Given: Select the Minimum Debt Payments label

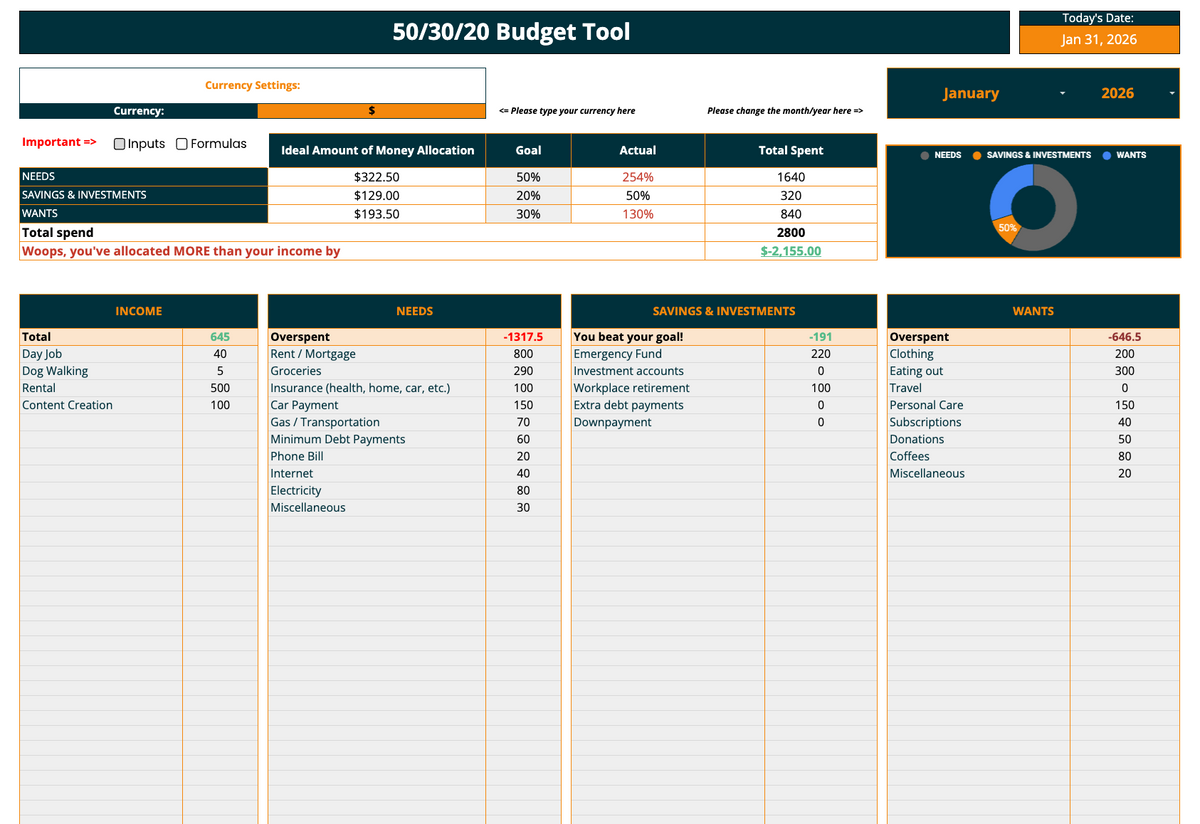Looking at the screenshot, I should 338,439.
